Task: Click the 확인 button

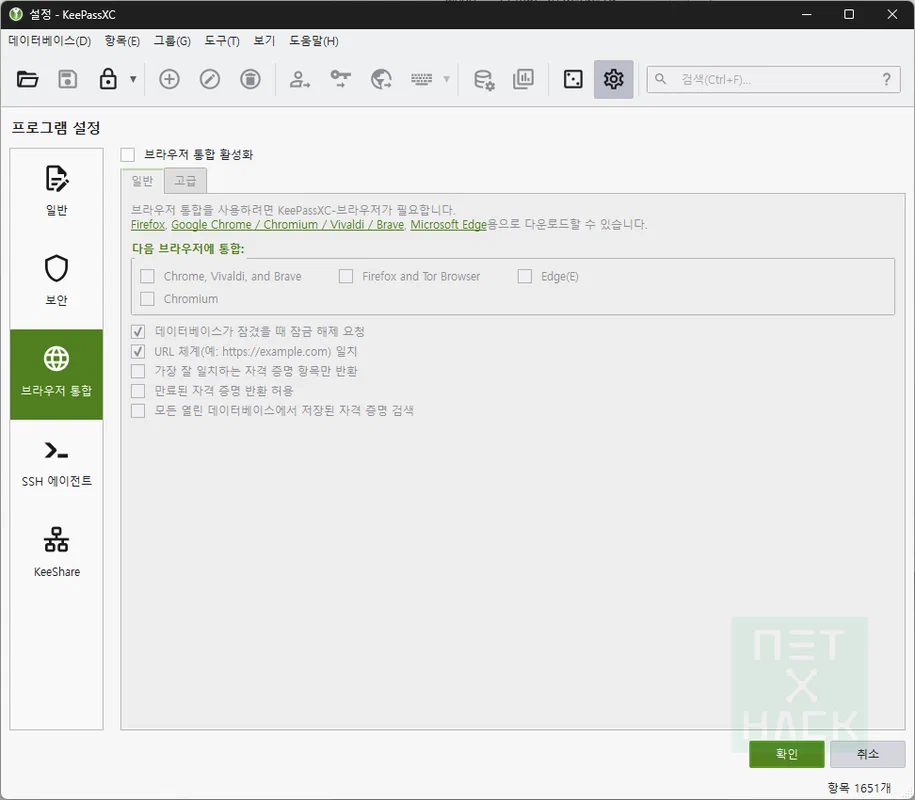Action: coord(786,754)
